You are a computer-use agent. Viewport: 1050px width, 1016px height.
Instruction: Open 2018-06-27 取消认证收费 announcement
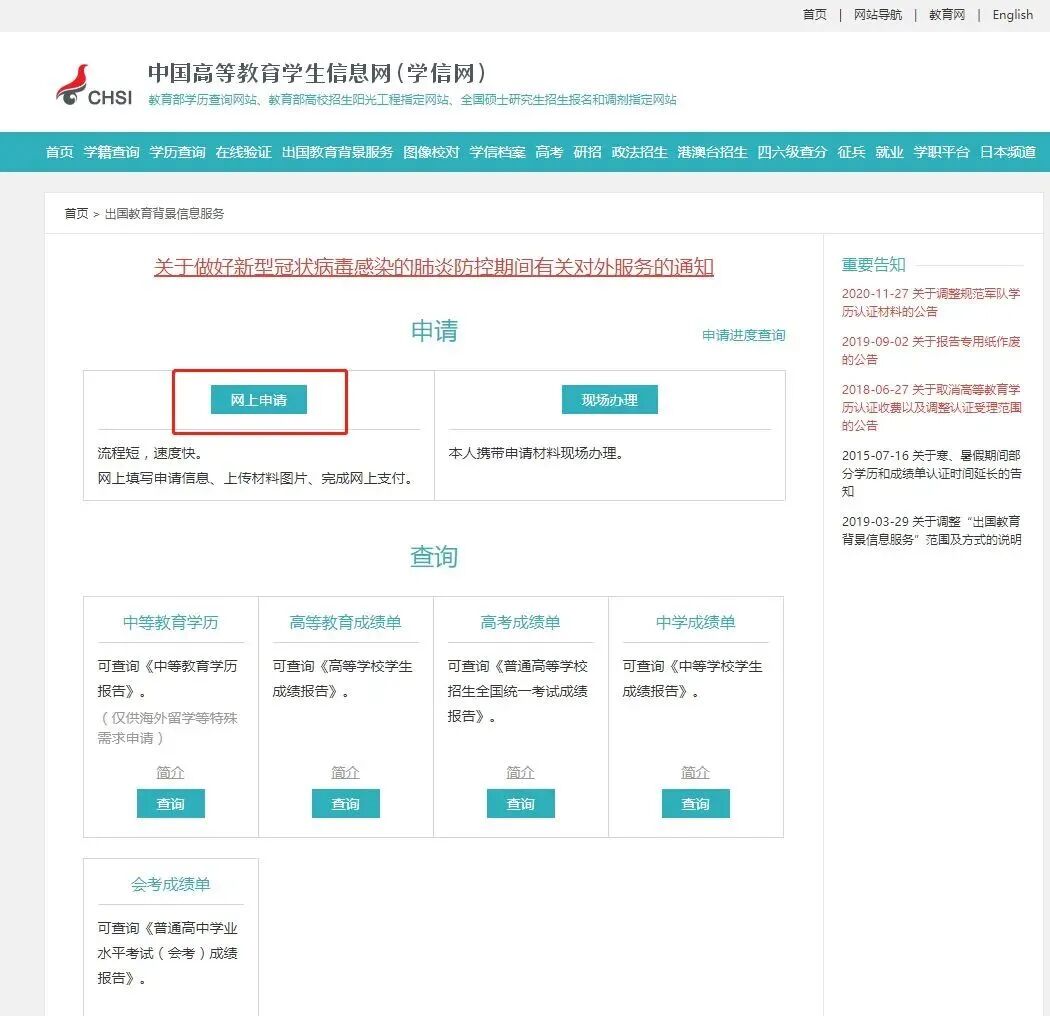pos(931,407)
